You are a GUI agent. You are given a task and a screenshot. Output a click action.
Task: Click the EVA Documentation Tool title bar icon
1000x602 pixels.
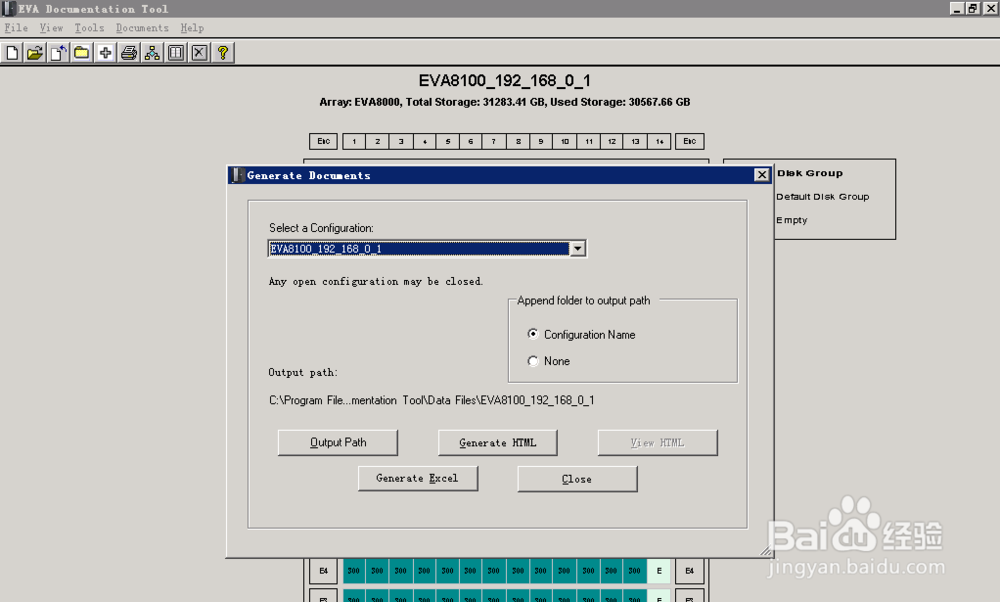click(x=8, y=8)
